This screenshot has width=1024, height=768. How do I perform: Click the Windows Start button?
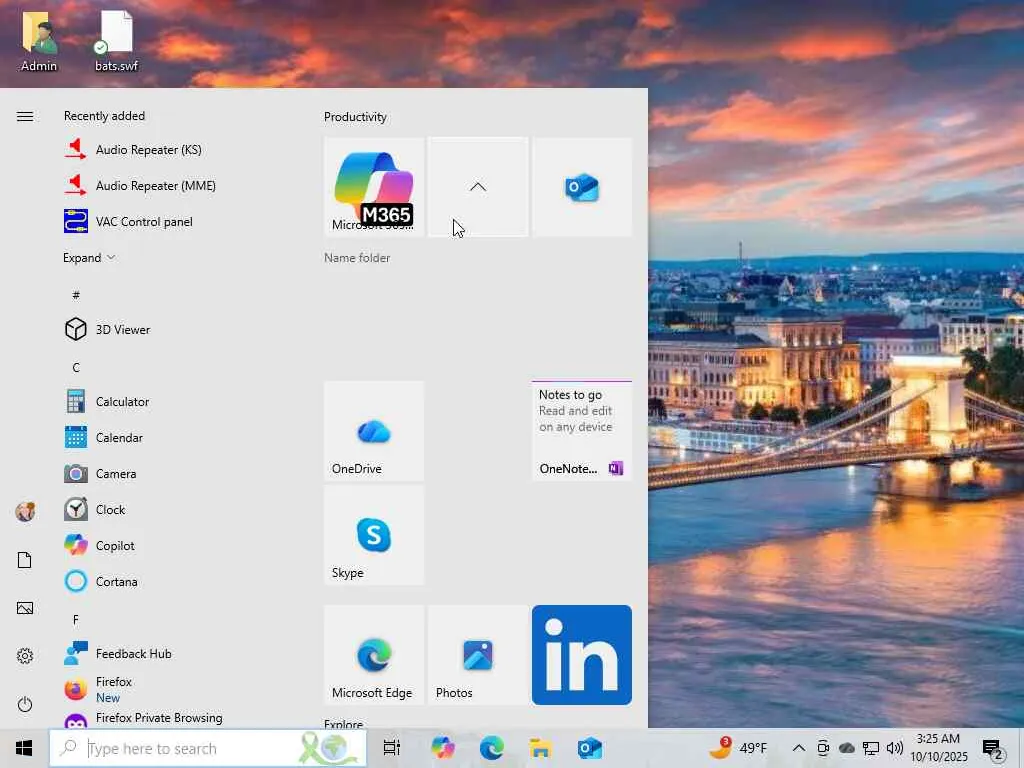(x=24, y=748)
